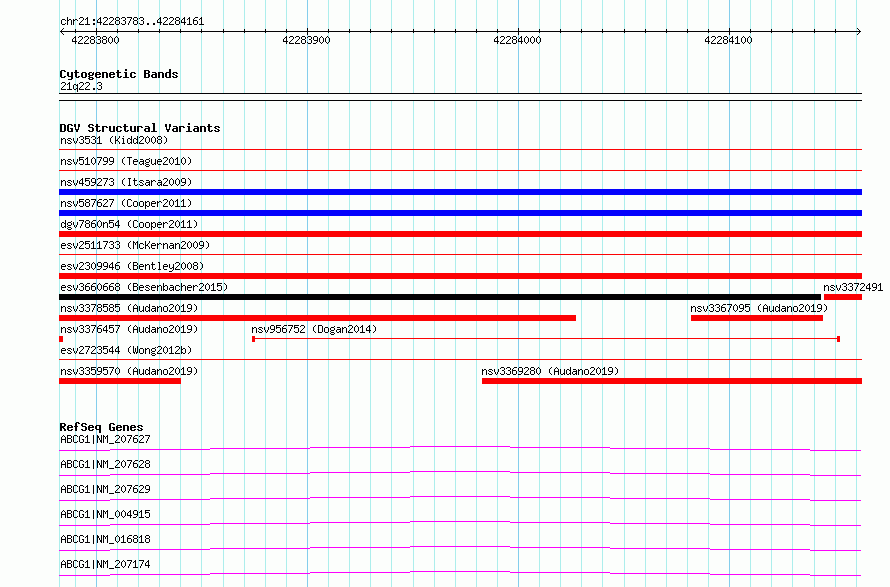
Task: Open the ABCG1|NM_207628 transcript
Action: 105,464
